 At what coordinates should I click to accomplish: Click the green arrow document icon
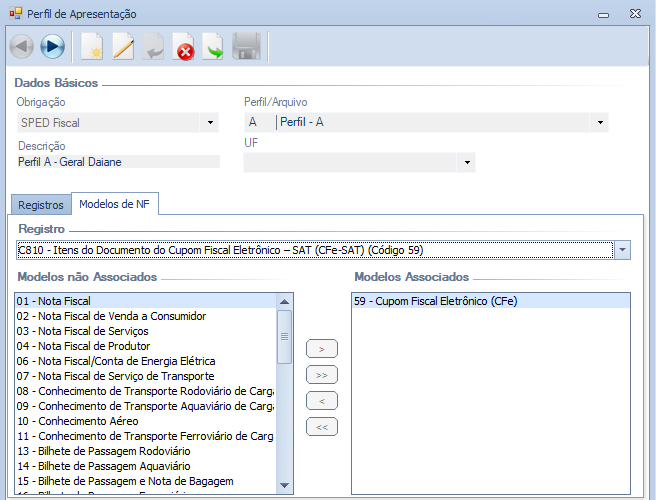click(214, 47)
